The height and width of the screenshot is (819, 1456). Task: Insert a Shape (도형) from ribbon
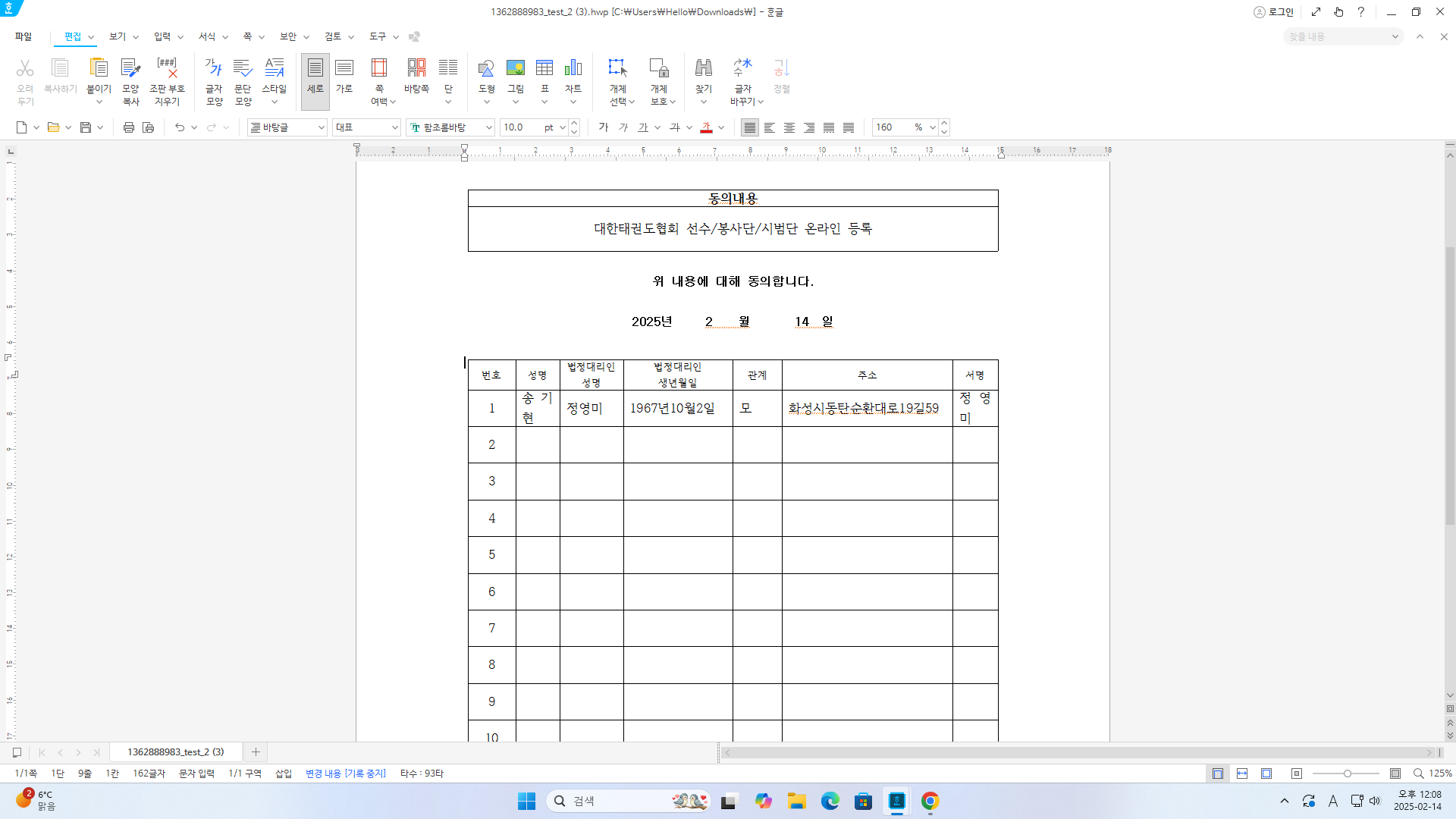tap(486, 68)
